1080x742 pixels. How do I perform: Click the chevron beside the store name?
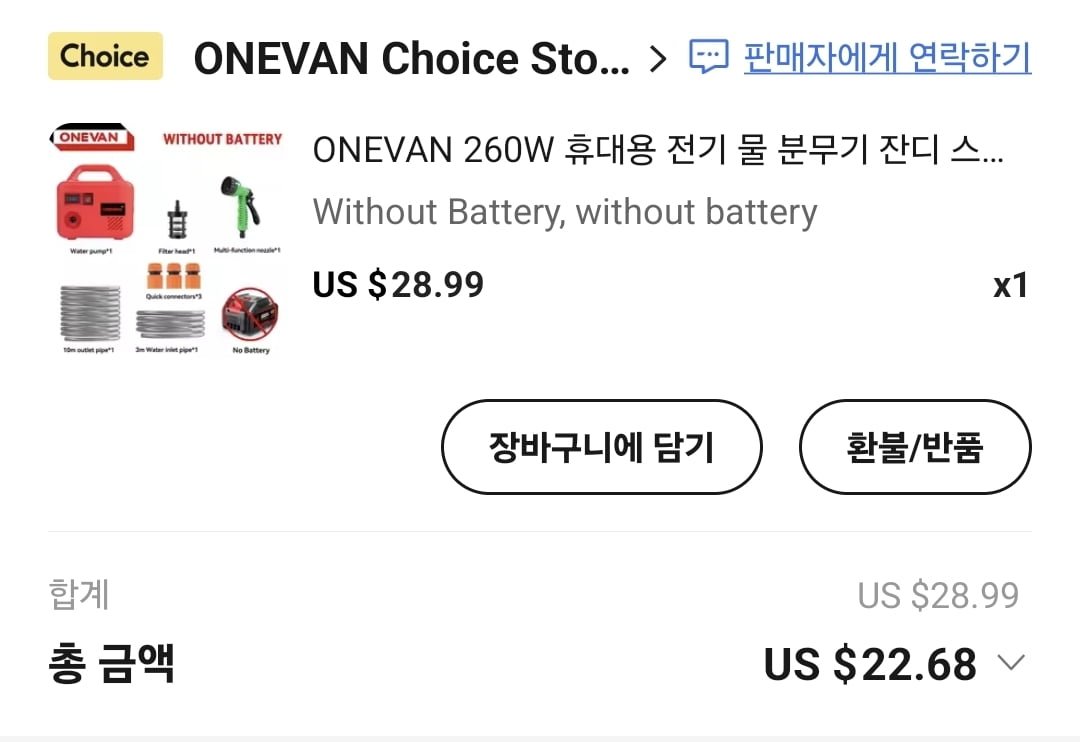point(658,59)
